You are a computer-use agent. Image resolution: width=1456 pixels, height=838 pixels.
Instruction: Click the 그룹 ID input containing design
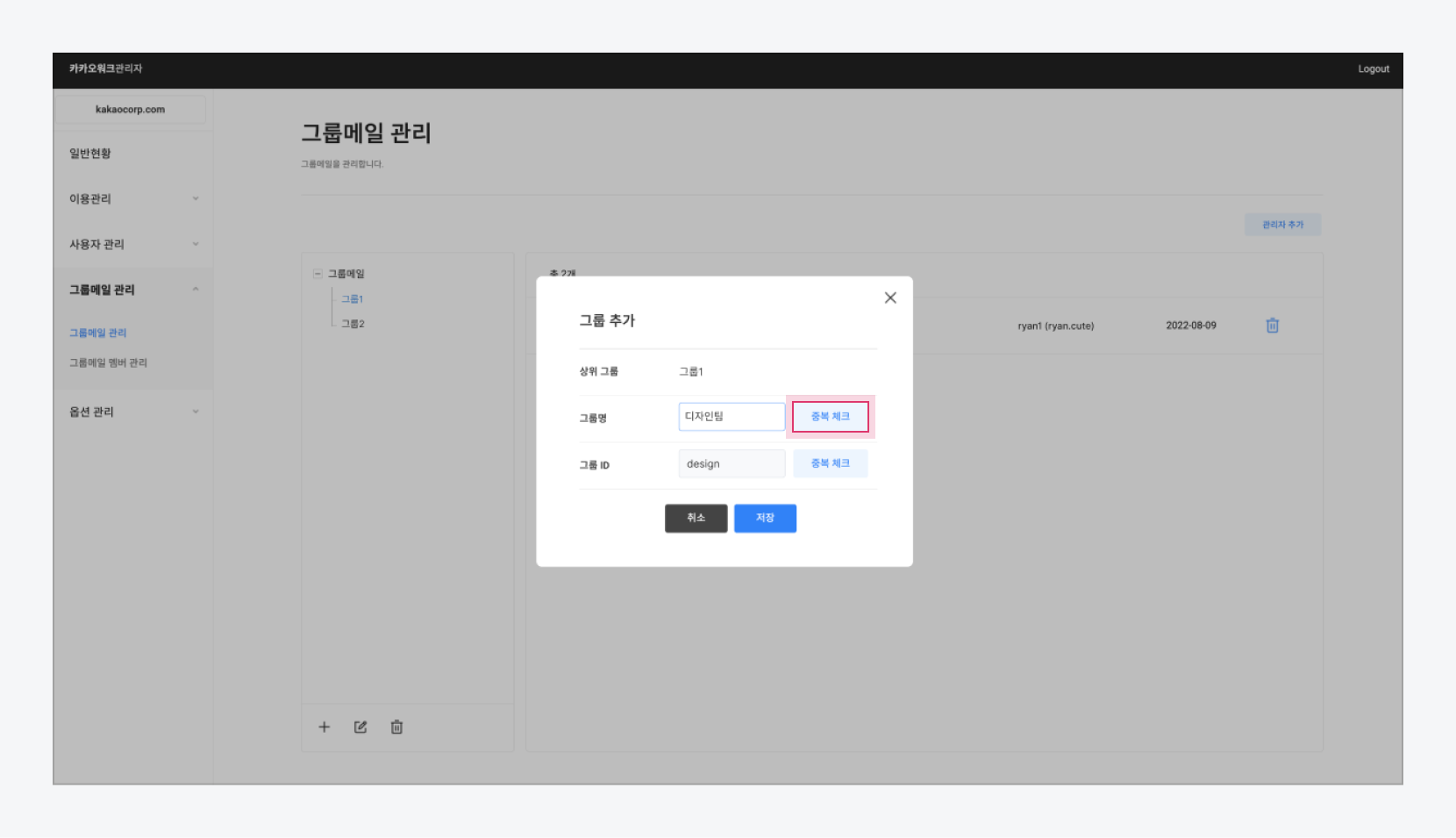click(731, 464)
